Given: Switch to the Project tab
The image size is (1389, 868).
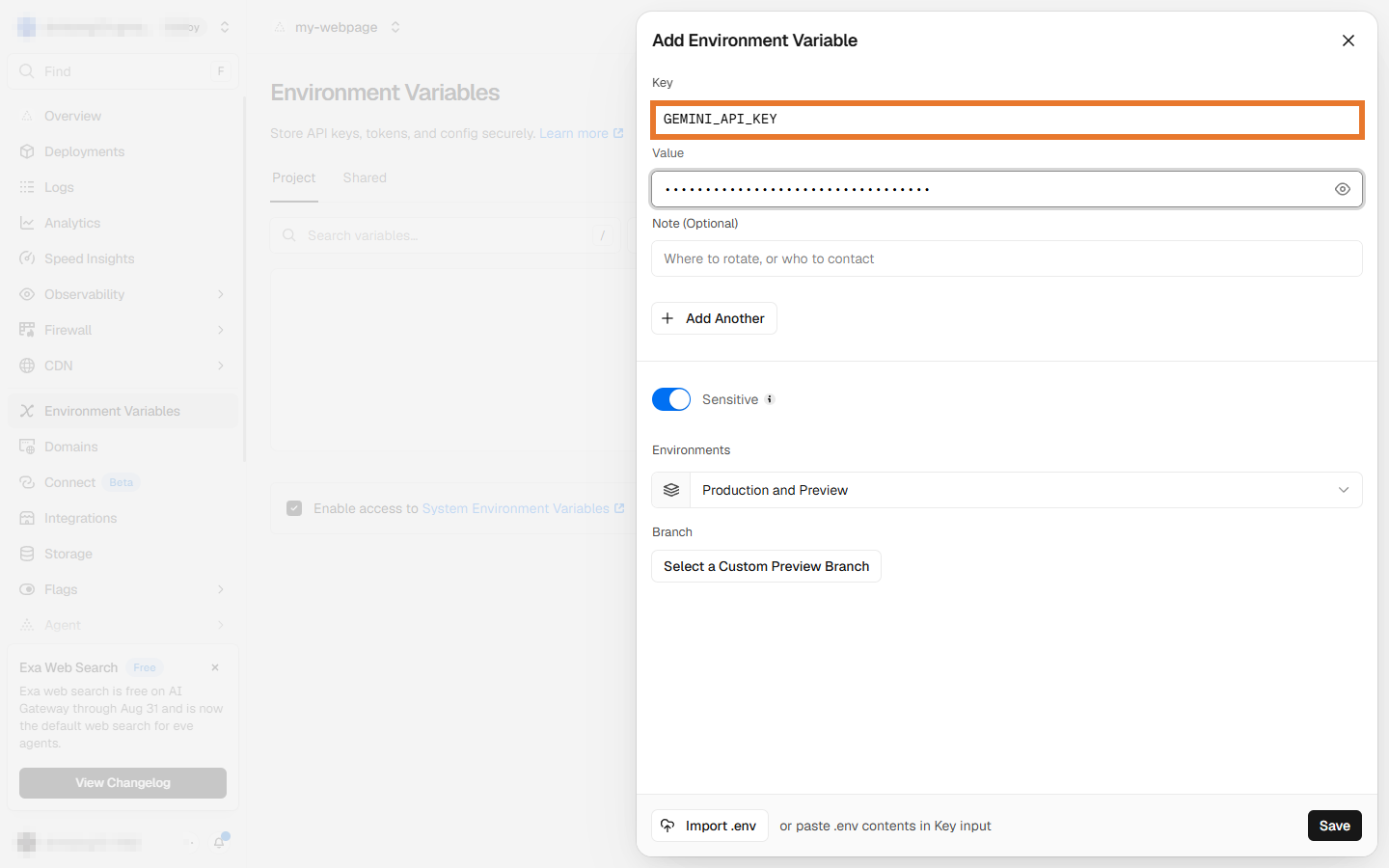Looking at the screenshot, I should 293,177.
